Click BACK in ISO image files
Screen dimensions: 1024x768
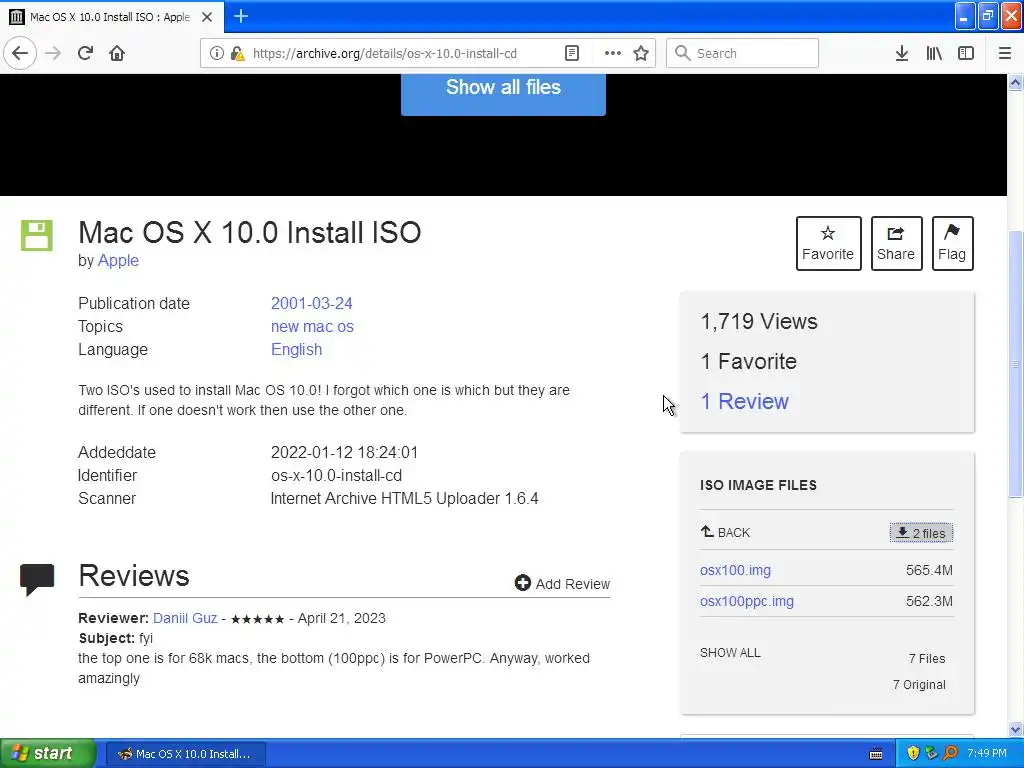(x=726, y=532)
